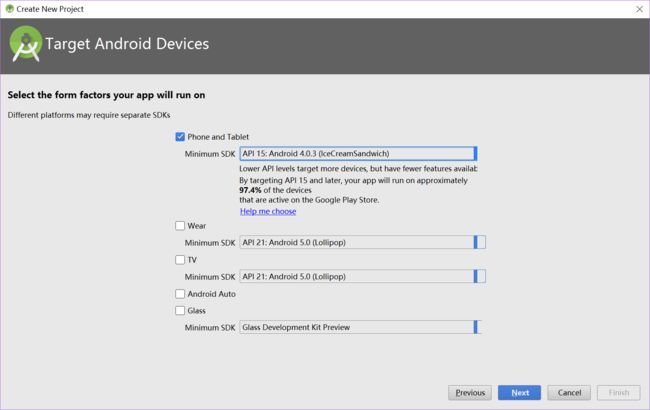Click 'that are active on the Google Play Store' text

[x=309, y=200]
